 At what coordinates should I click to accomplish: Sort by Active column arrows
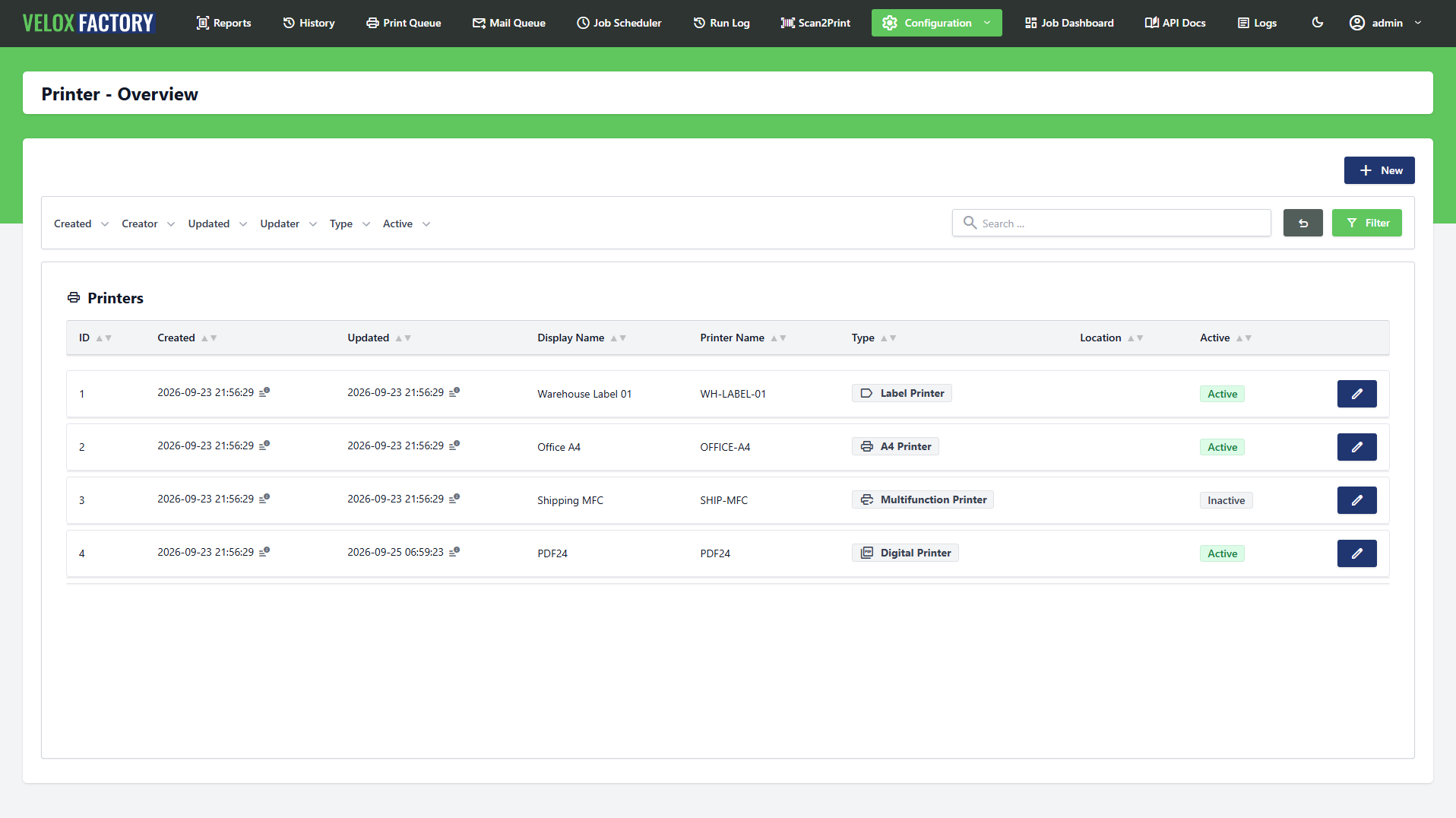tap(1244, 338)
